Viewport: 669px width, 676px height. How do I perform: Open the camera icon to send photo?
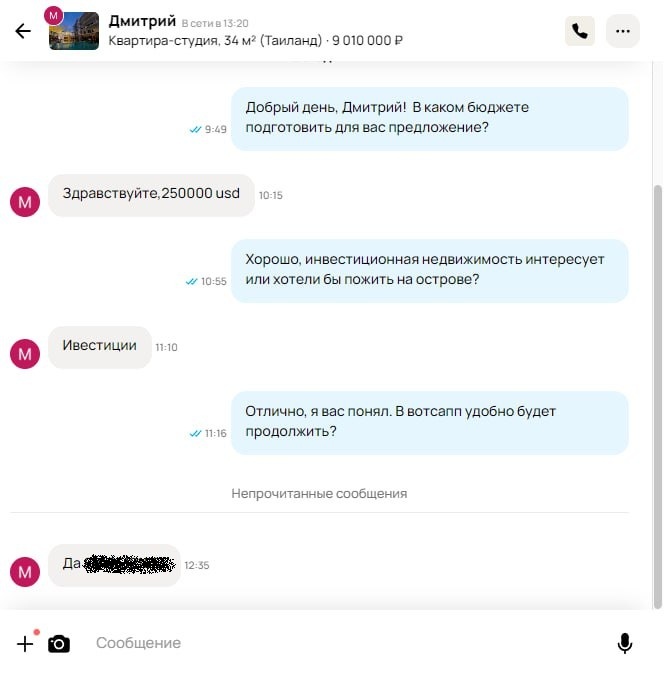coord(59,644)
